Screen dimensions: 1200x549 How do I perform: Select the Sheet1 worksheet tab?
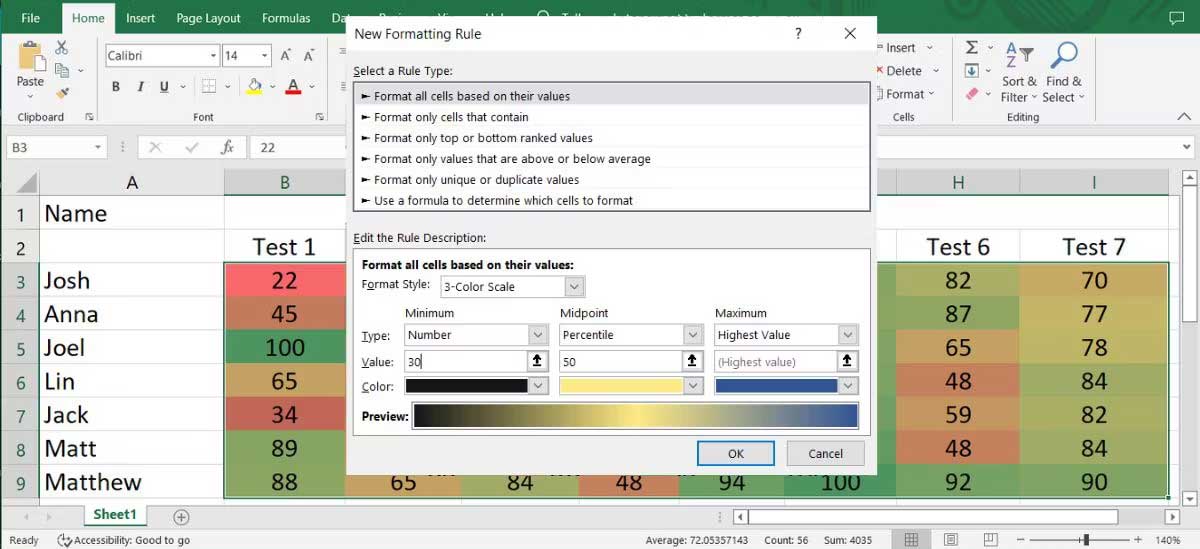pyautogui.click(x=114, y=515)
